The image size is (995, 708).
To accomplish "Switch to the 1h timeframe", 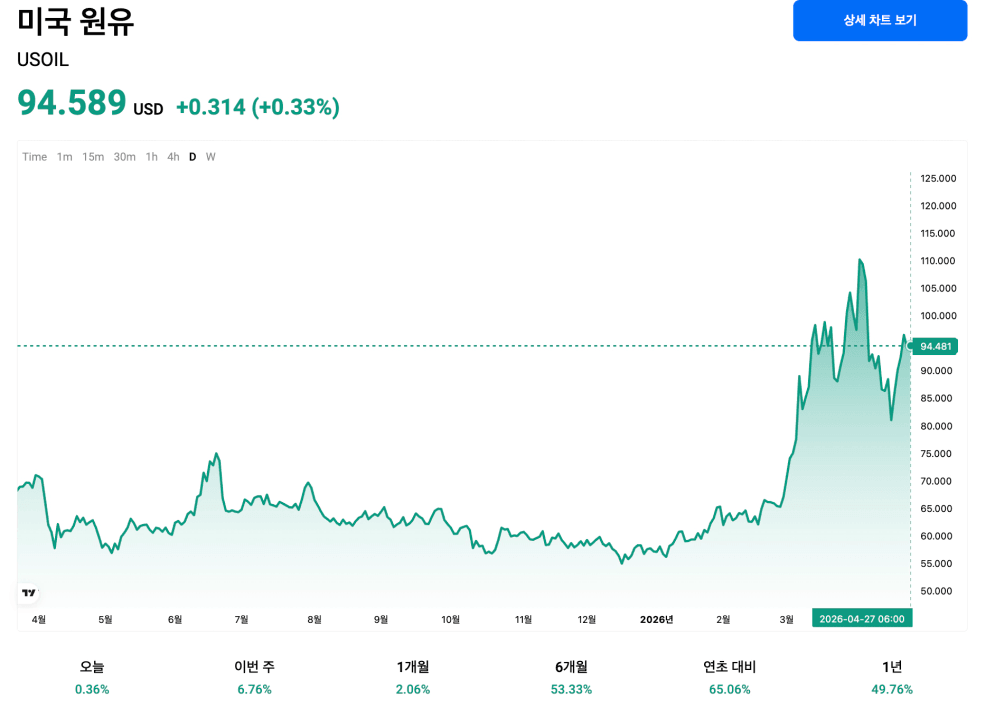I will [151, 157].
